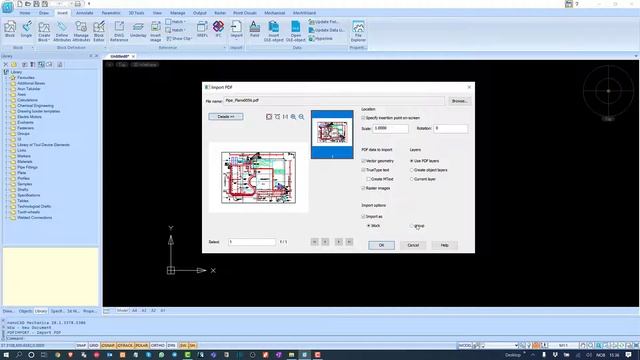The height and width of the screenshot is (360, 640).
Task: Open the Mechanical ribbon tab
Action: click(275, 13)
